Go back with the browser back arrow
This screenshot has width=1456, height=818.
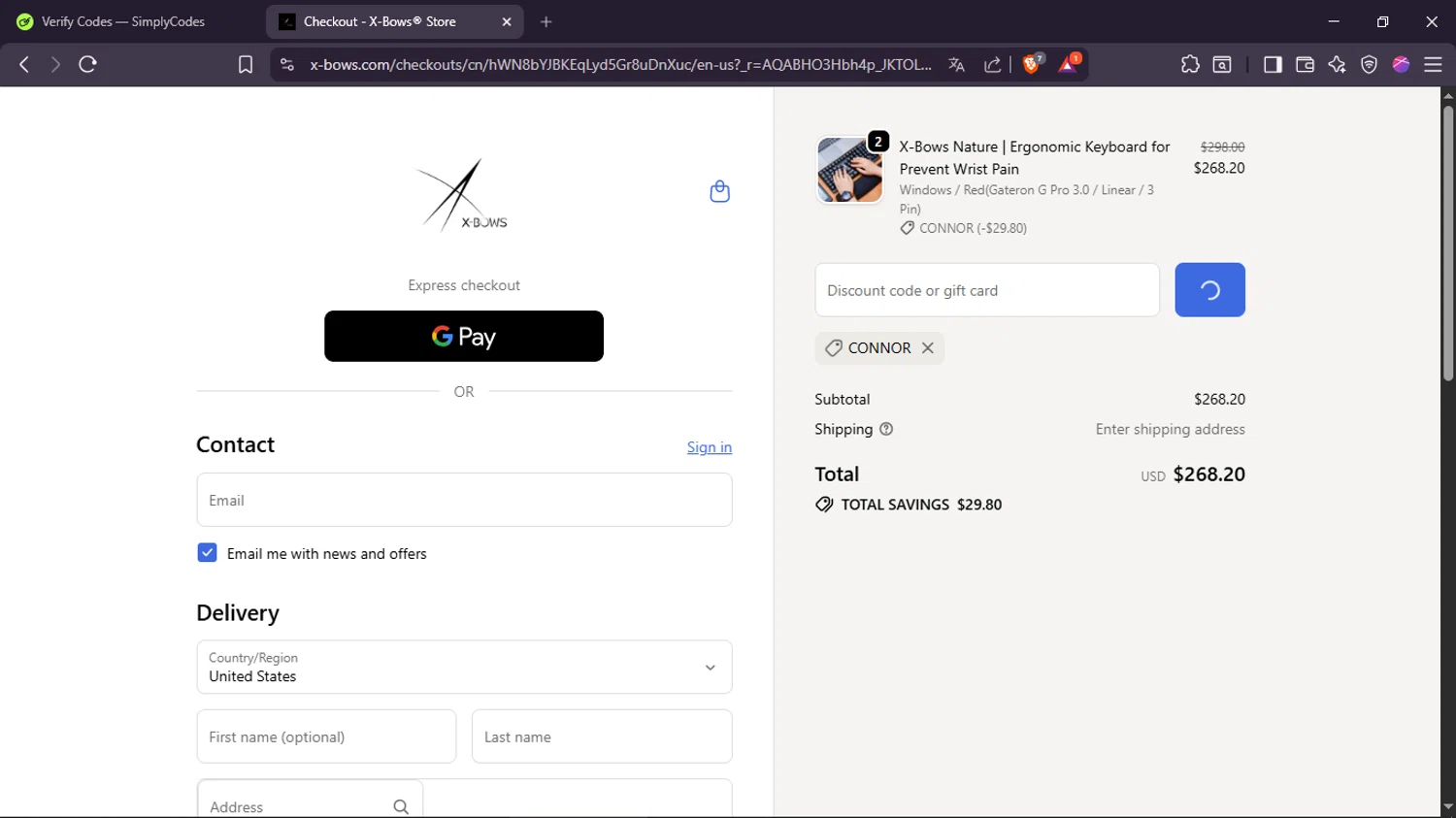pyautogui.click(x=24, y=64)
